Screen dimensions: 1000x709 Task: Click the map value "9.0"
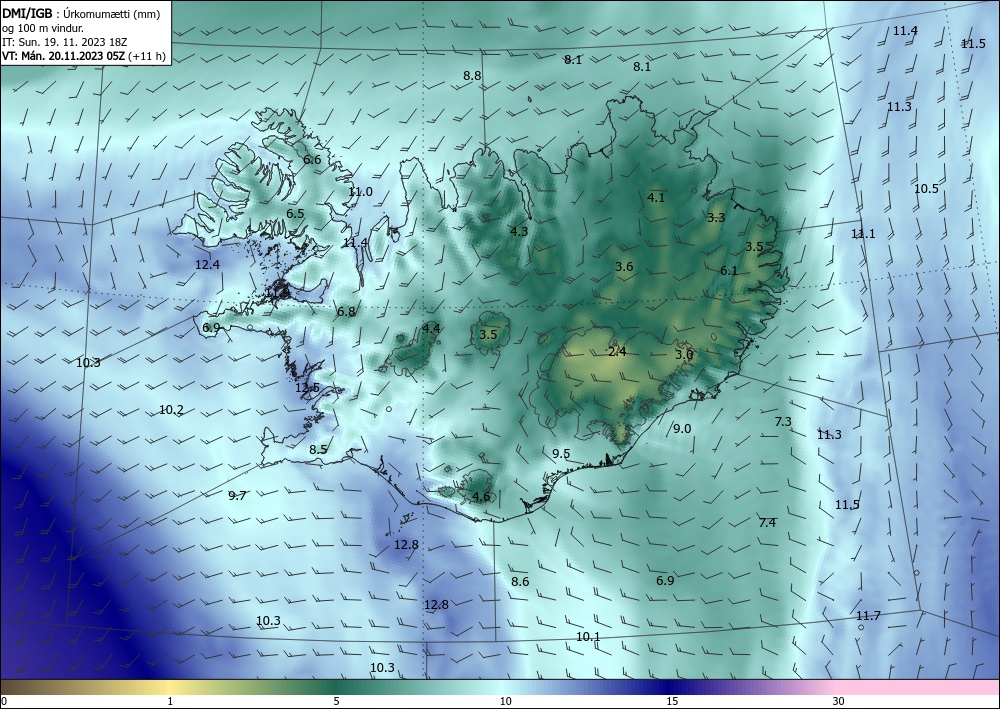pos(682,428)
